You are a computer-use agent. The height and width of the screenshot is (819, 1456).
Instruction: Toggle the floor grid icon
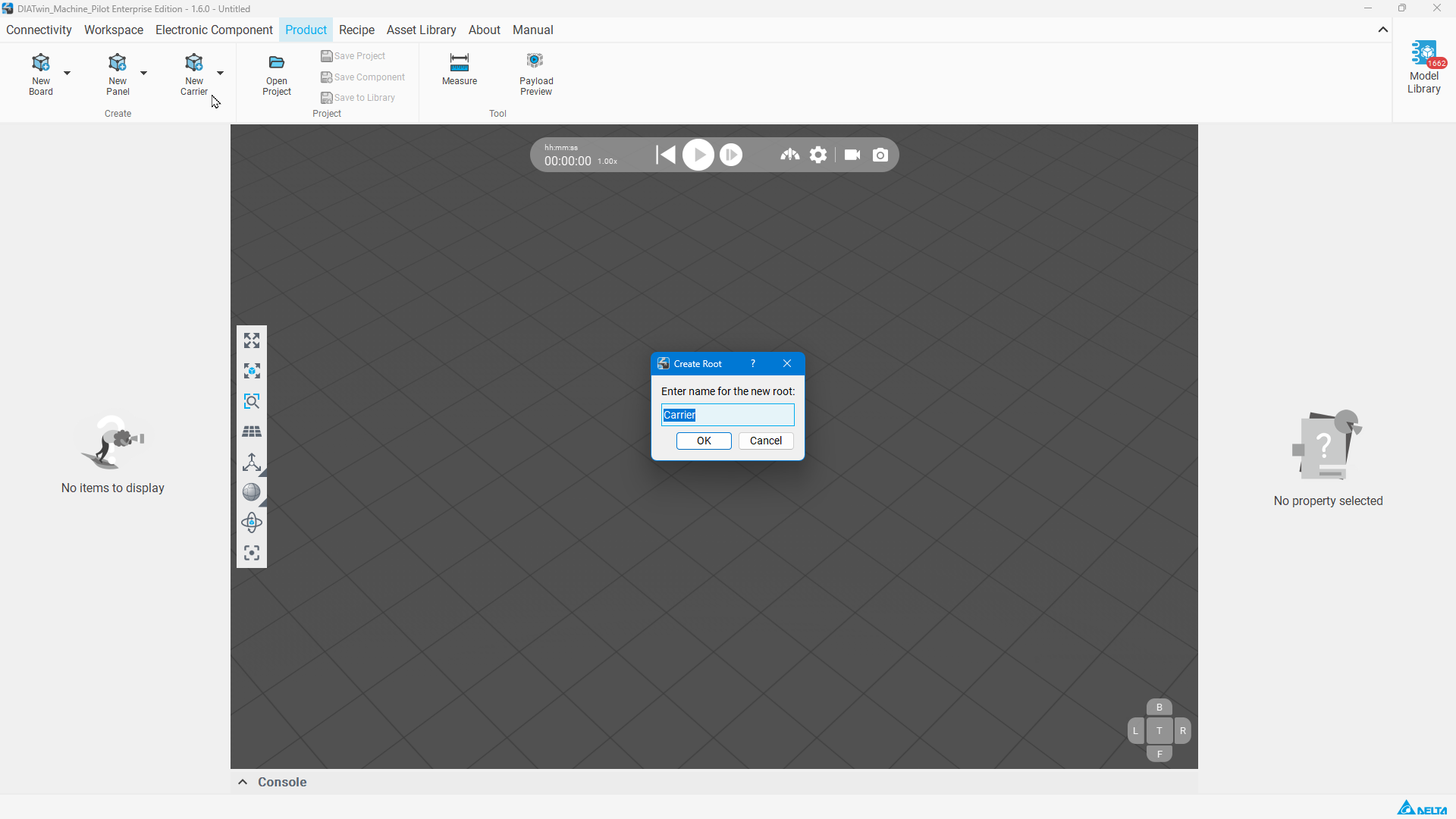tap(252, 431)
